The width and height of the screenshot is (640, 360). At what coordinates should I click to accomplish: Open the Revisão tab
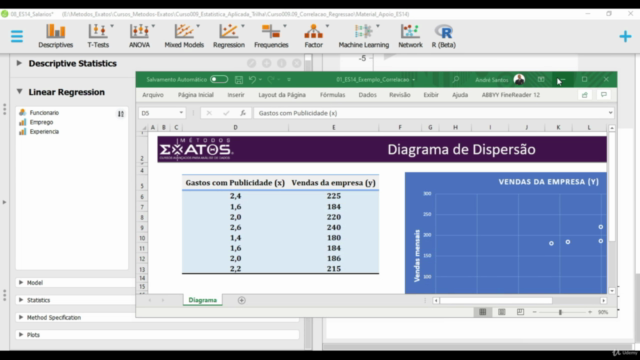tap(400, 95)
